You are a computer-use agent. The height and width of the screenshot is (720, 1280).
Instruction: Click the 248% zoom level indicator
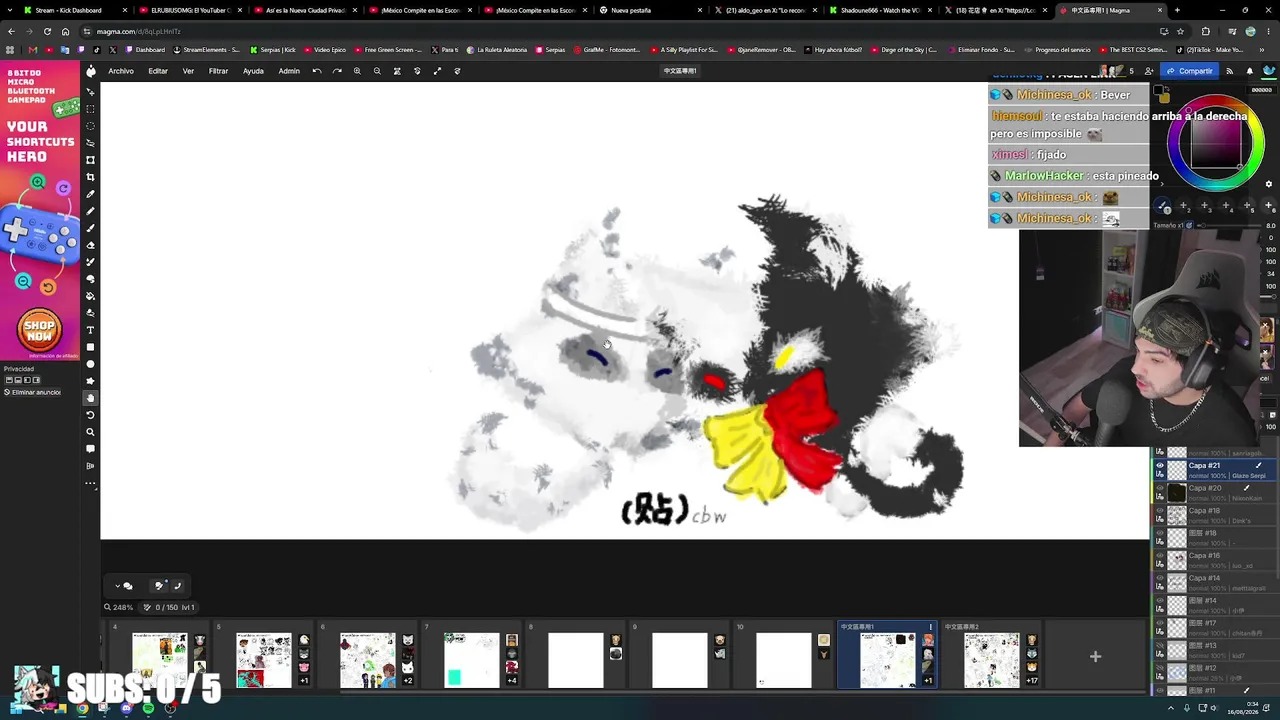point(119,607)
